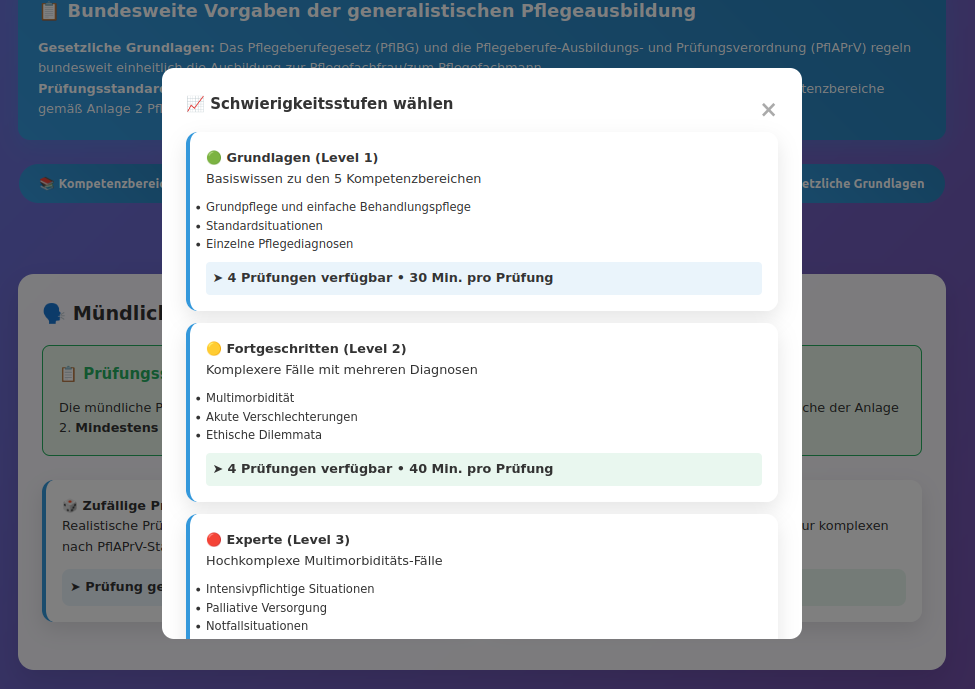The width and height of the screenshot is (975, 689).
Task: Click the green clipboard icon beside Prüfungs heading
Action: [68, 374]
